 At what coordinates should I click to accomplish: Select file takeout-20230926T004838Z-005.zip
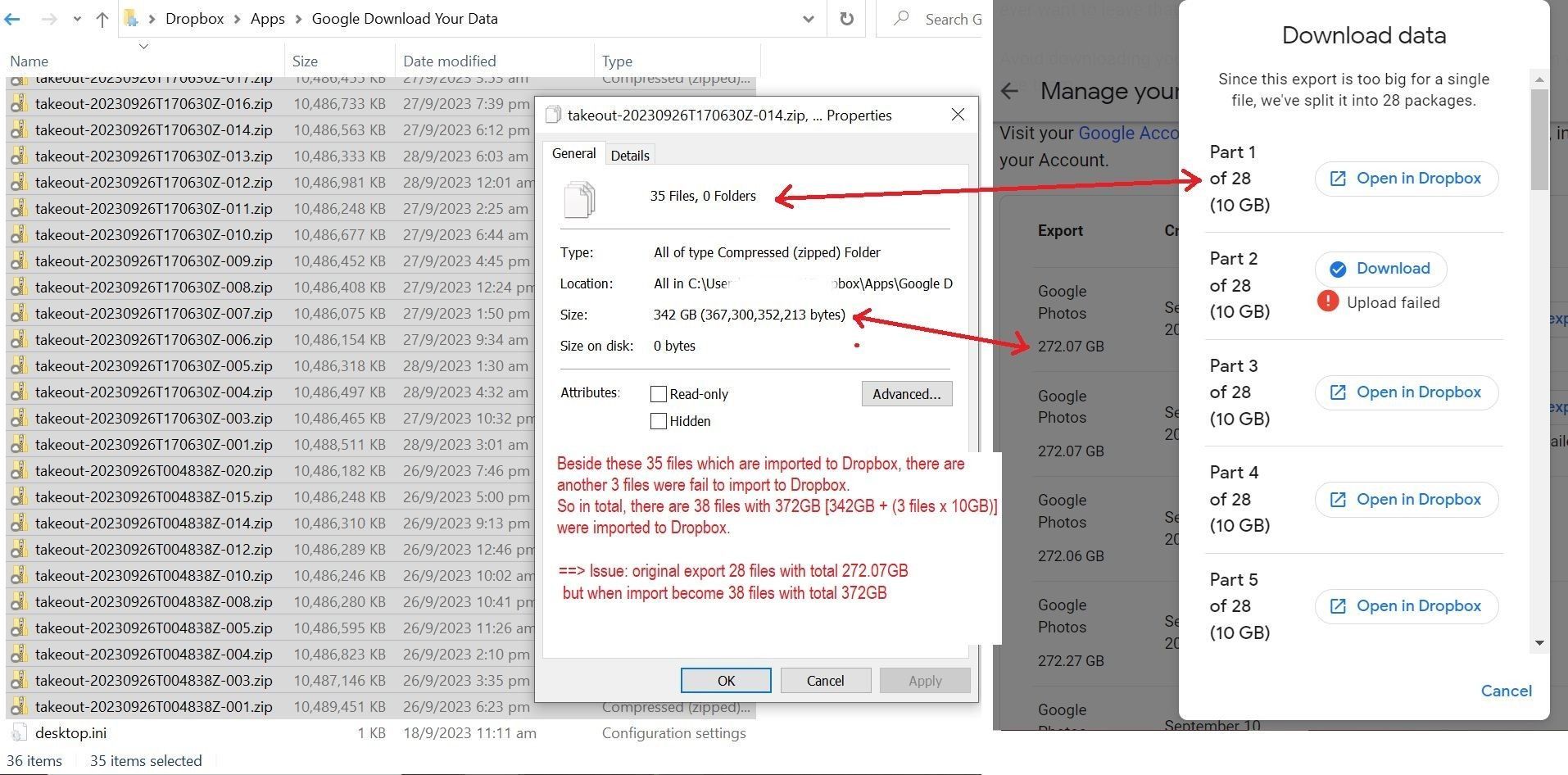click(x=153, y=628)
